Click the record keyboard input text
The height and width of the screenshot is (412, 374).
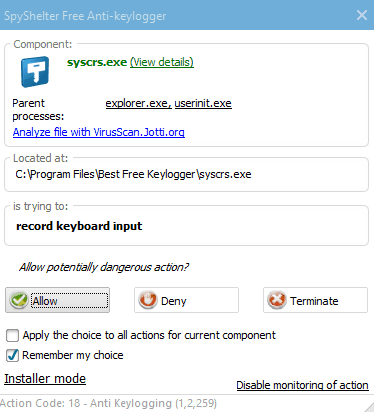(x=79, y=226)
